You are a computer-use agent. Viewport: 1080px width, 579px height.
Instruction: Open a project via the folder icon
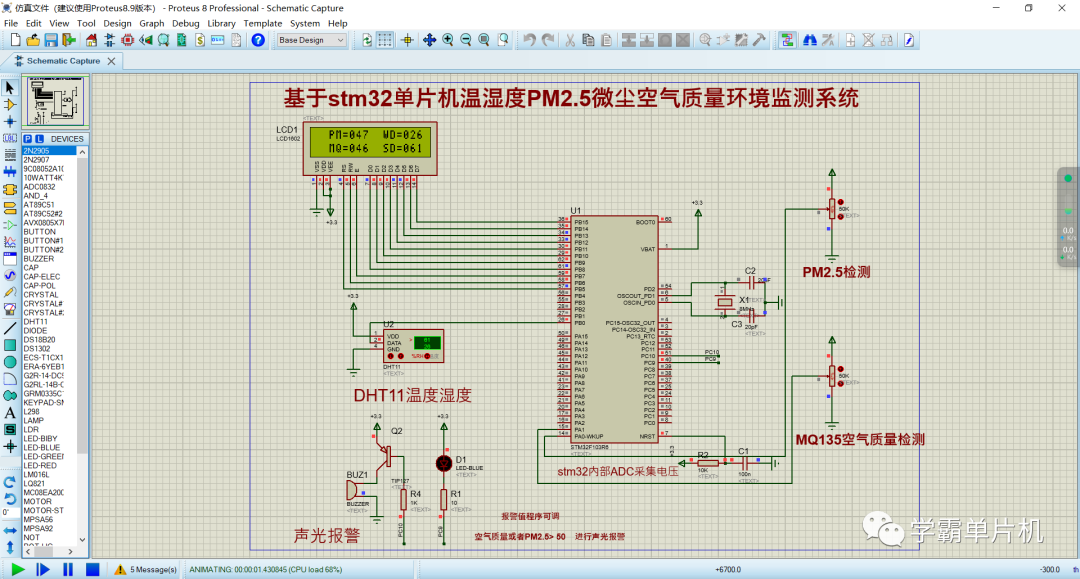pos(32,41)
